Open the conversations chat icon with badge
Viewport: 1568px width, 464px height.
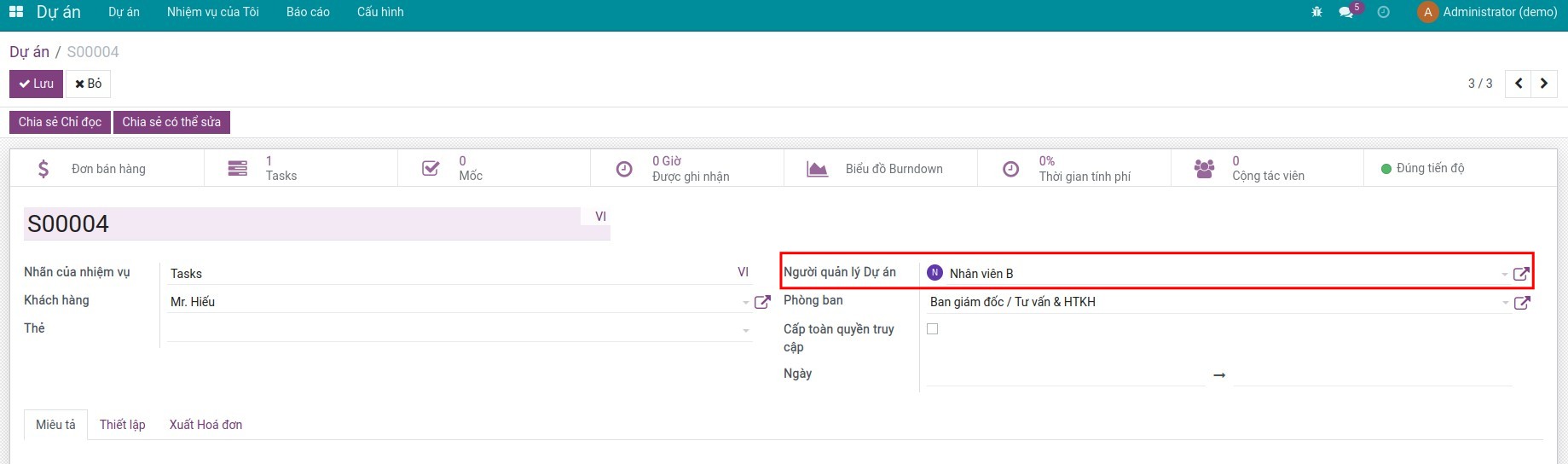[x=1346, y=12]
